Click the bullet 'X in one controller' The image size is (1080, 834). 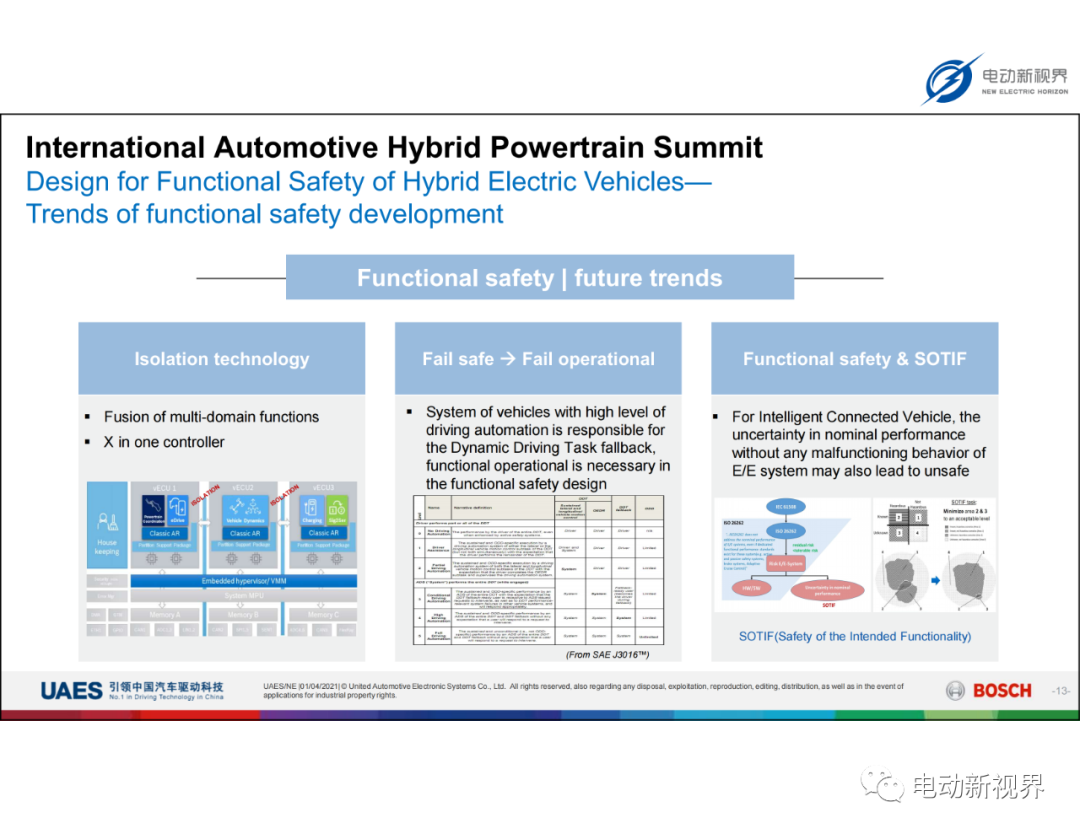pos(164,442)
